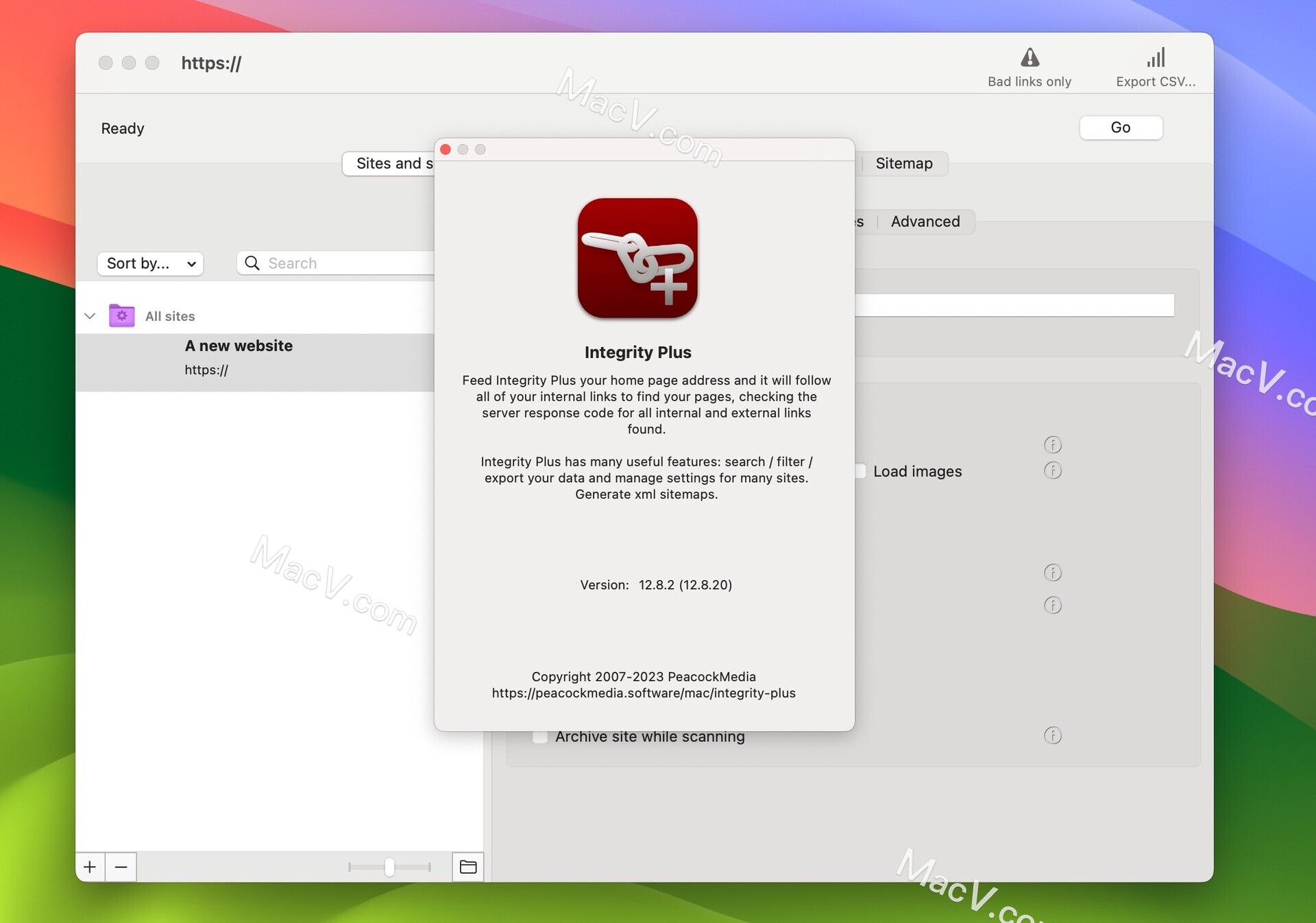Open the Advanced settings tab
This screenshot has width=1316, height=923.
925,221
